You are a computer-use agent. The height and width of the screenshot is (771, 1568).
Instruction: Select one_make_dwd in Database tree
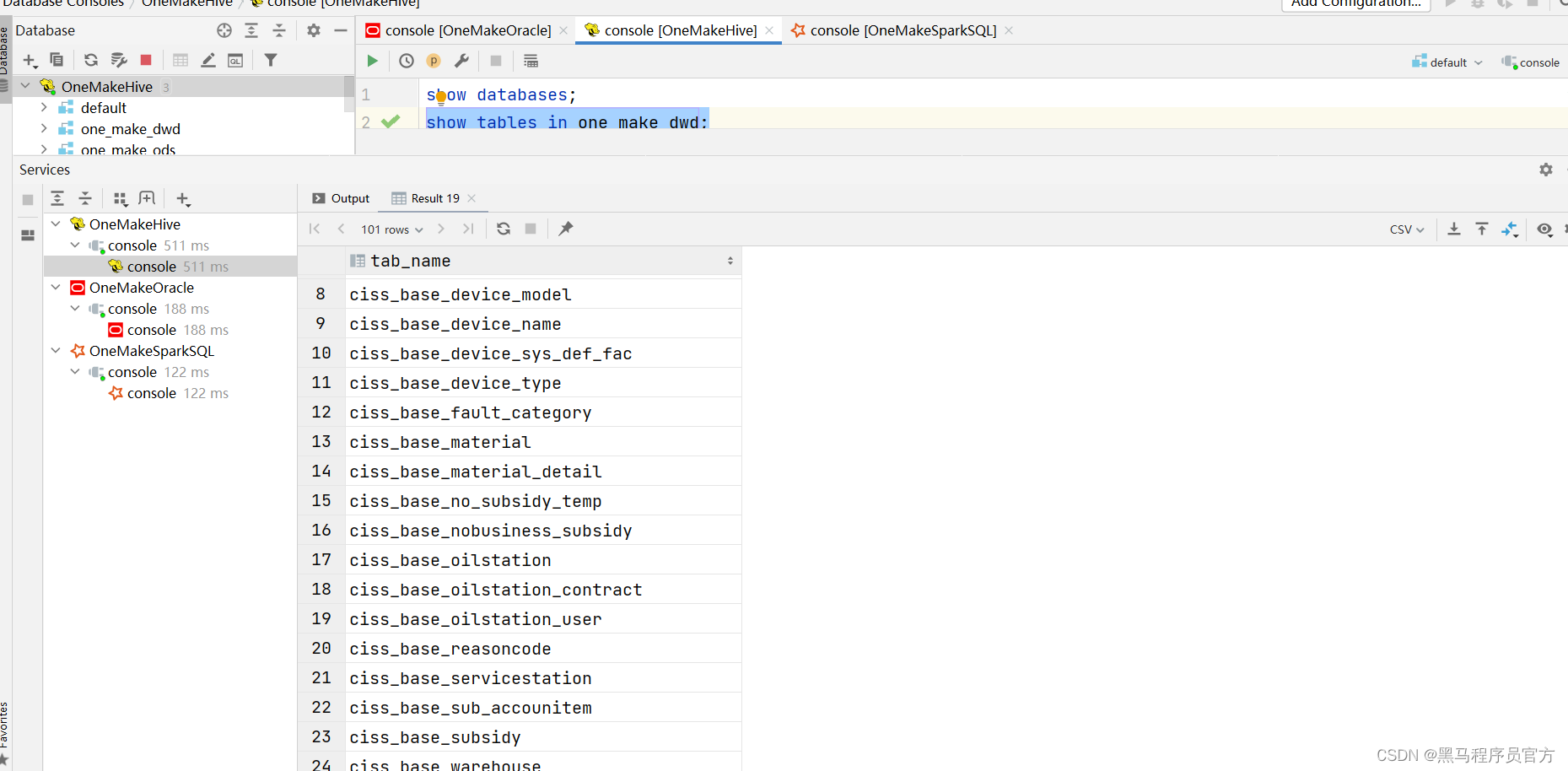click(131, 128)
